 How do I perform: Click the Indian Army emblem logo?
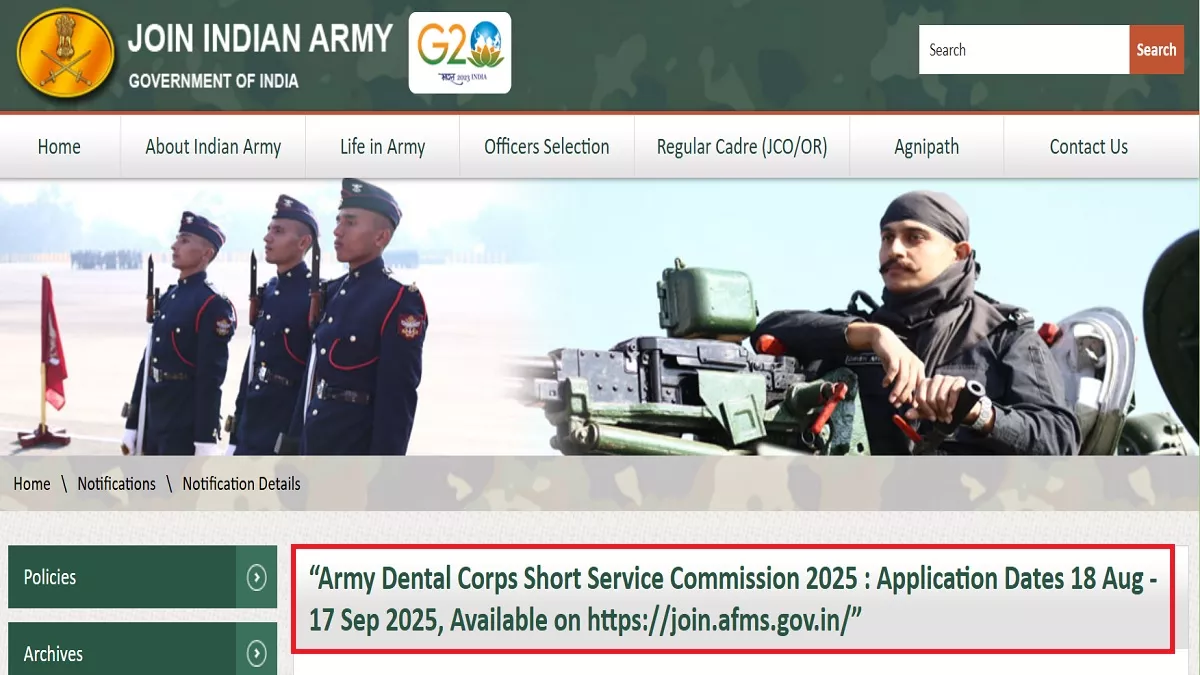pyautogui.click(x=66, y=54)
